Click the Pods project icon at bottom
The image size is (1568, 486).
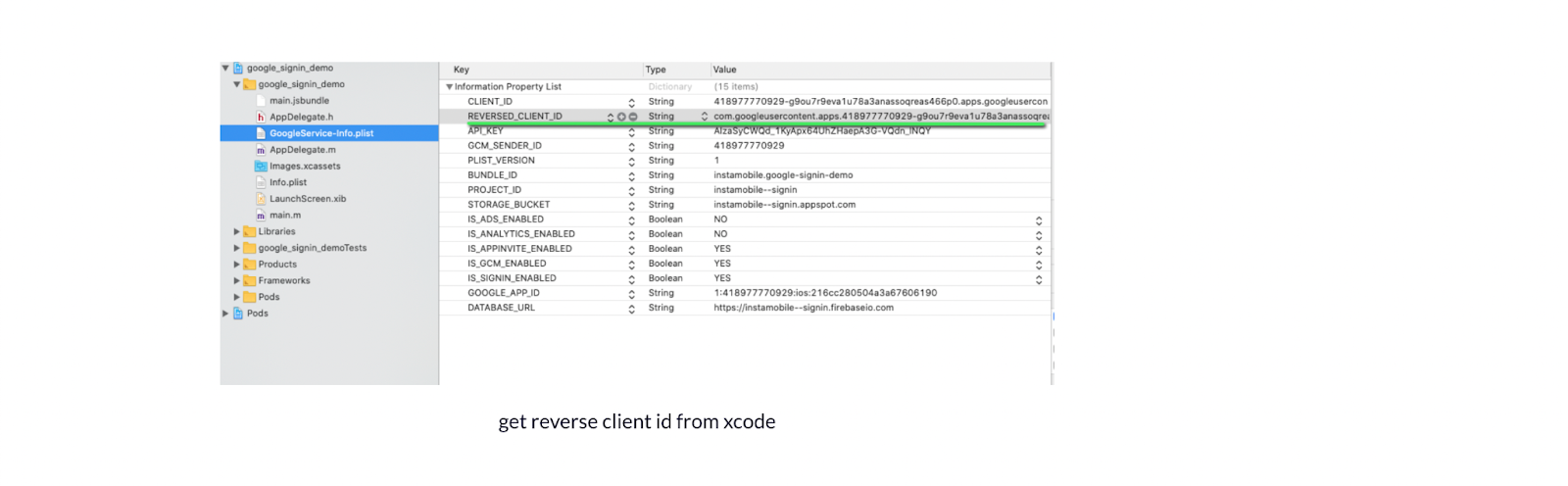[x=238, y=314]
